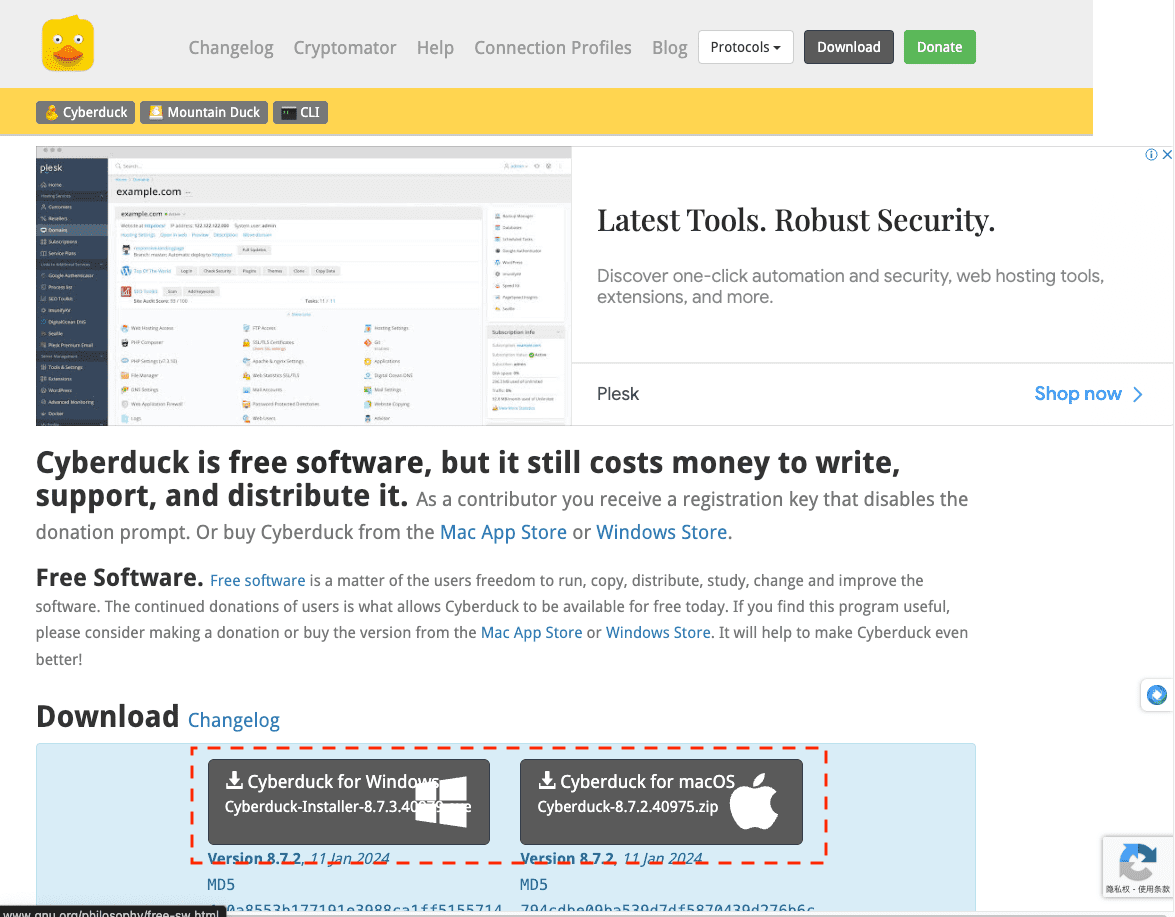Expand the Protocols dropdown
The image size is (1175, 917).
tap(745, 47)
